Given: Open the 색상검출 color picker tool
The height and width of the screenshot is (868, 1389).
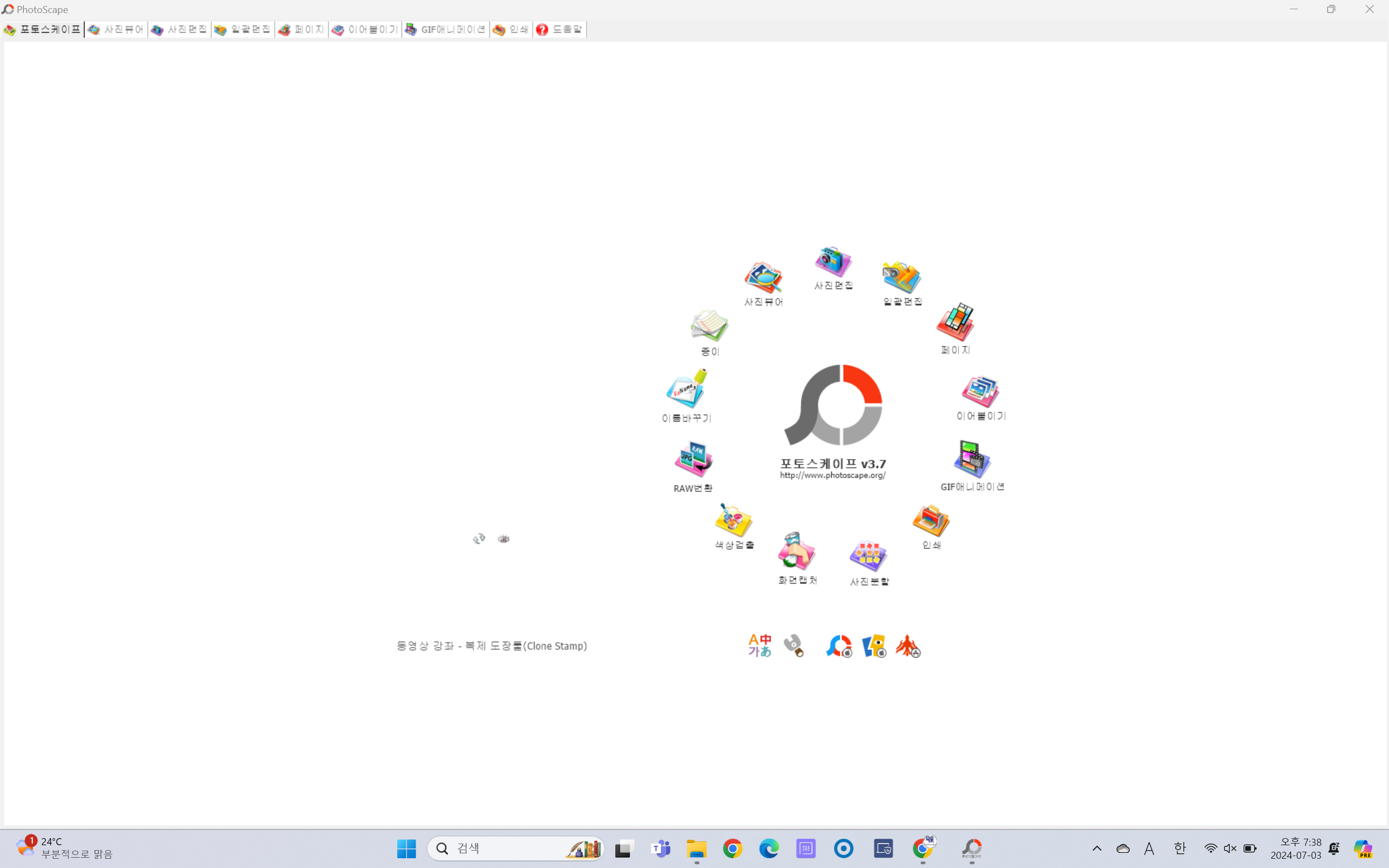Looking at the screenshot, I should coord(734,520).
